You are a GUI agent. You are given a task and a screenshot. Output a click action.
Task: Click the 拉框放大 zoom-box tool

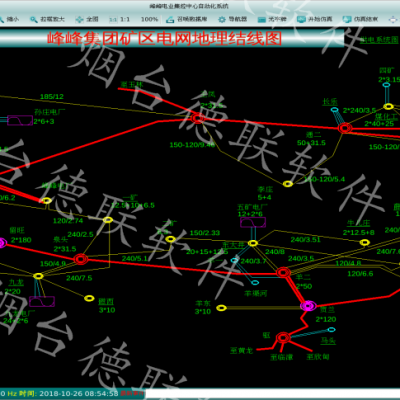click(47, 19)
